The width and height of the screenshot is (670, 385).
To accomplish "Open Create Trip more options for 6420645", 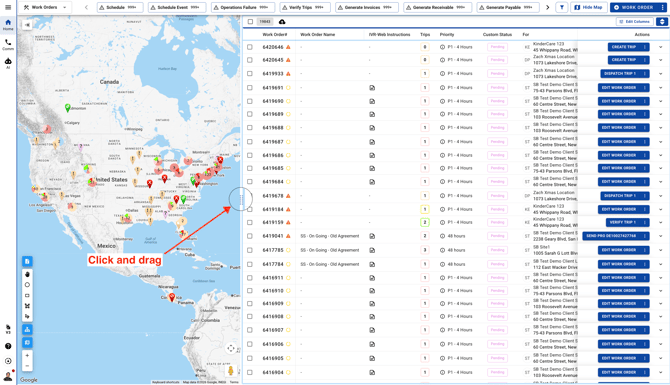I will (645, 60).
